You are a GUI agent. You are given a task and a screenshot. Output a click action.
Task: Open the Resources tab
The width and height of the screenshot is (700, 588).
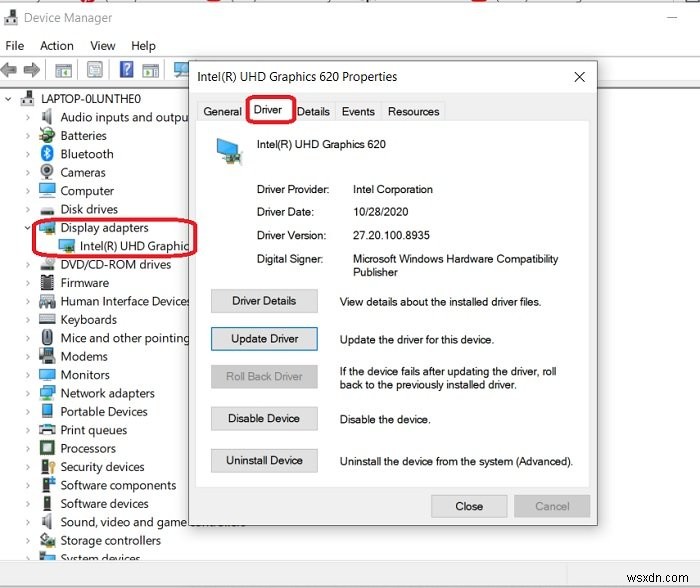[x=413, y=111]
